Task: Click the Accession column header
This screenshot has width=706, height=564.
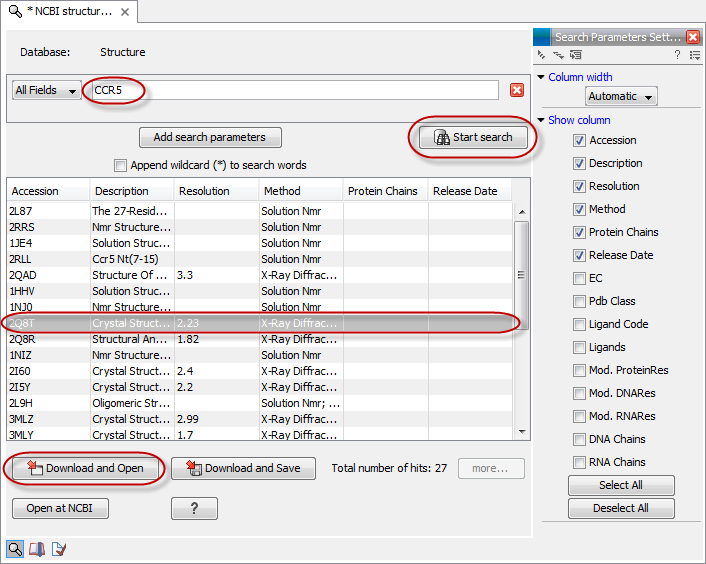Action: pos(47,191)
